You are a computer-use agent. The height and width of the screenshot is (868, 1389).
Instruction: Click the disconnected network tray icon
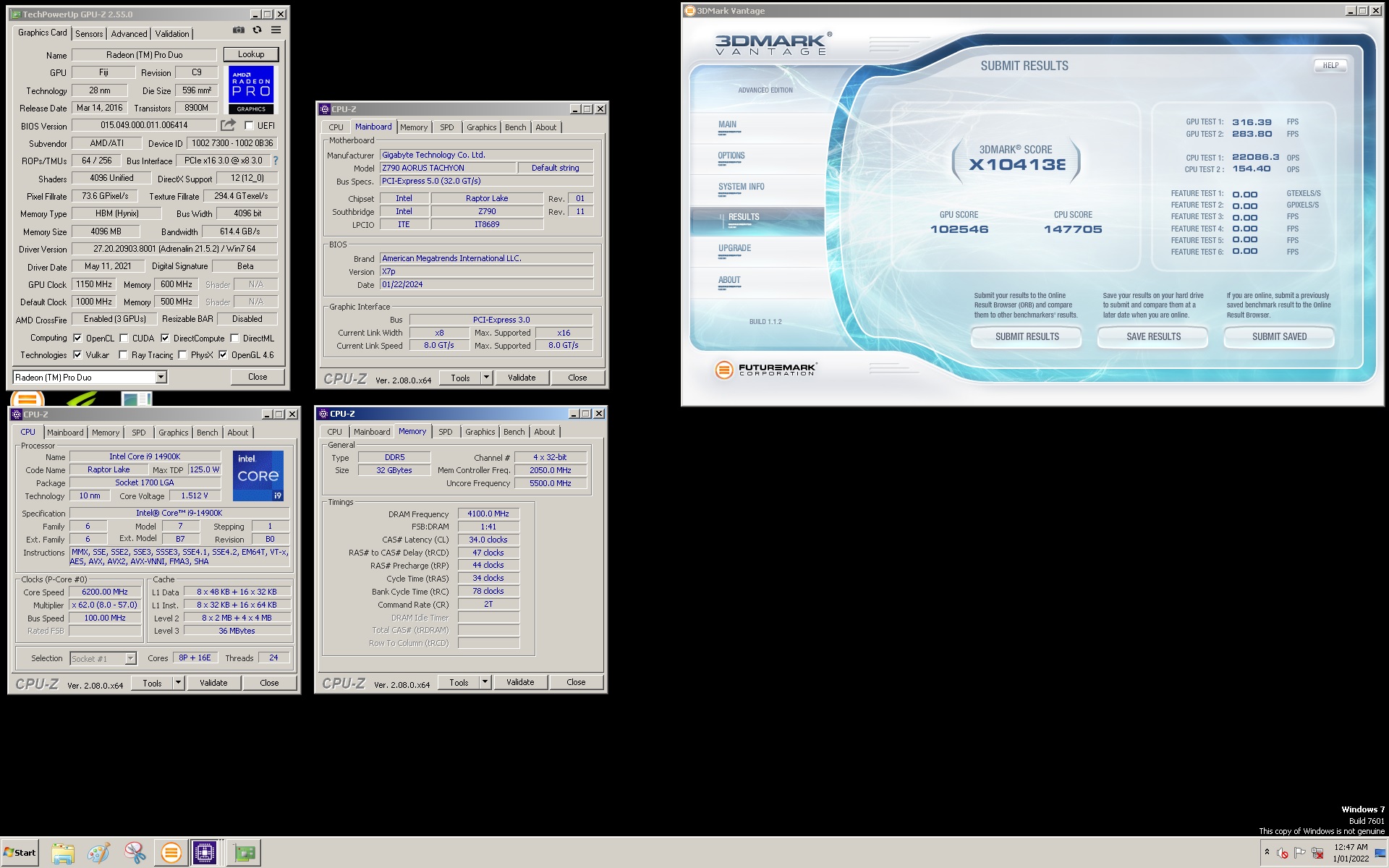click(1317, 853)
